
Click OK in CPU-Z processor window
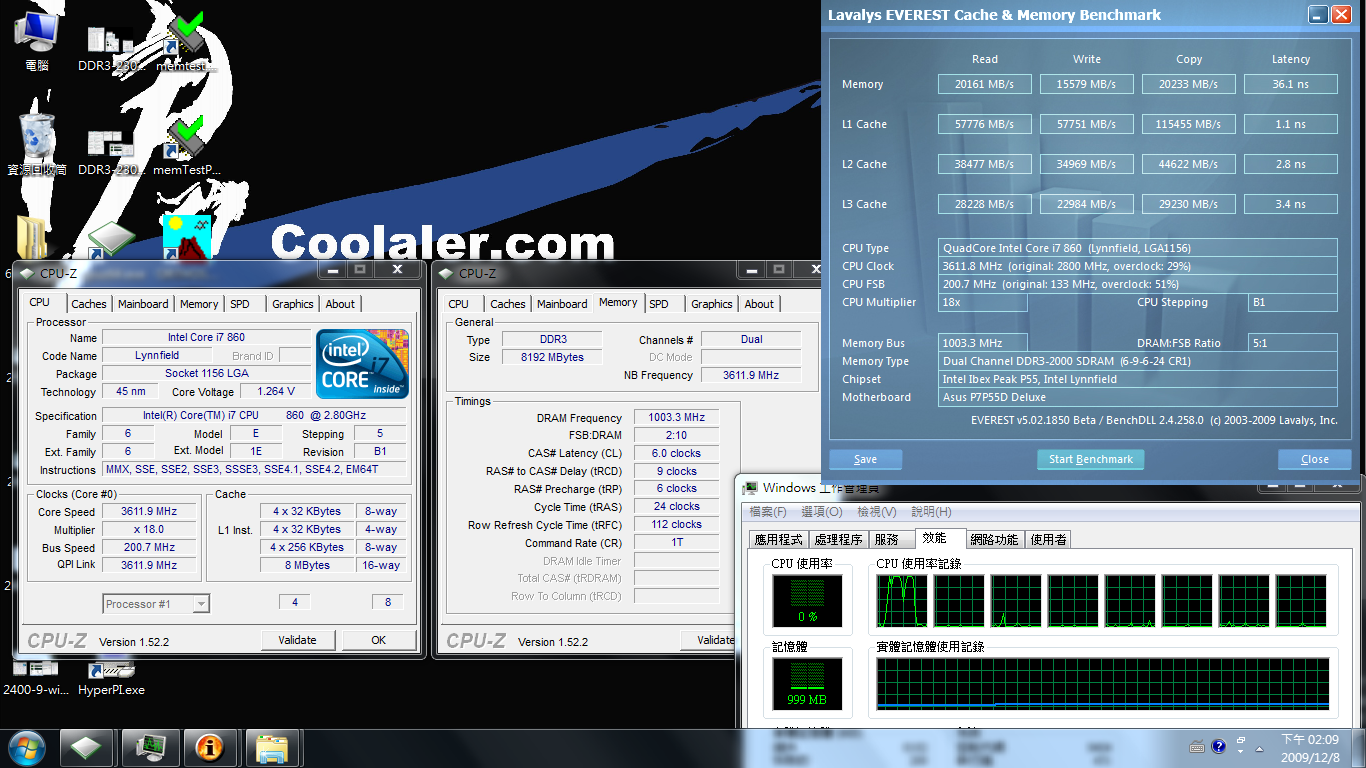pos(379,640)
